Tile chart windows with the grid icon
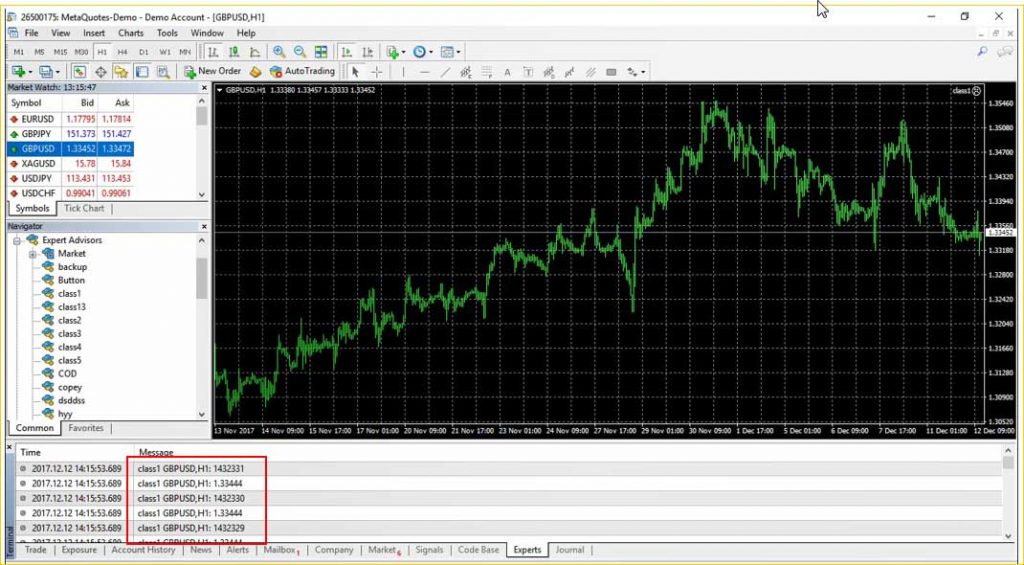 (x=321, y=52)
